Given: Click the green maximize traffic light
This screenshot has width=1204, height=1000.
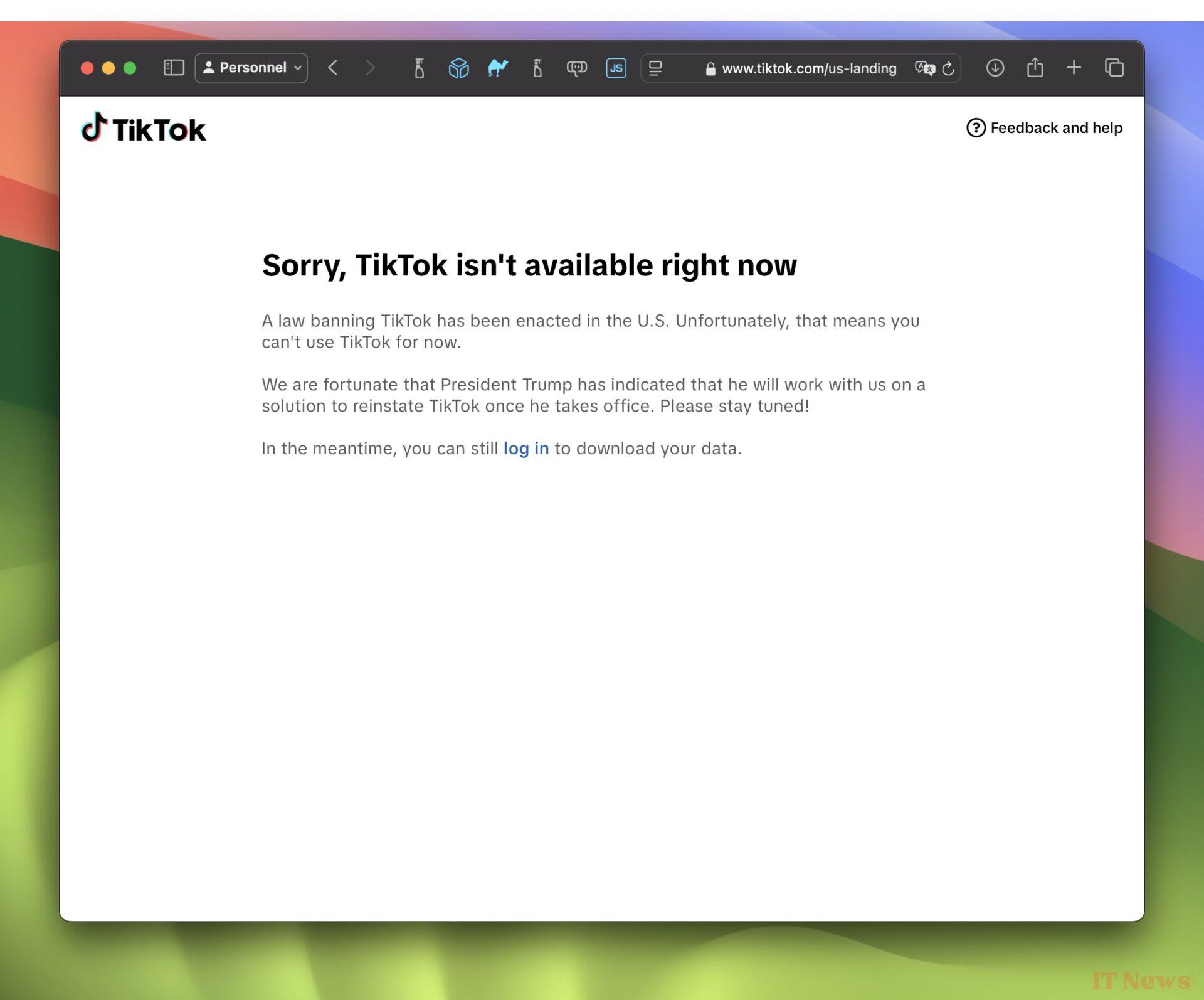Looking at the screenshot, I should pyautogui.click(x=130, y=68).
